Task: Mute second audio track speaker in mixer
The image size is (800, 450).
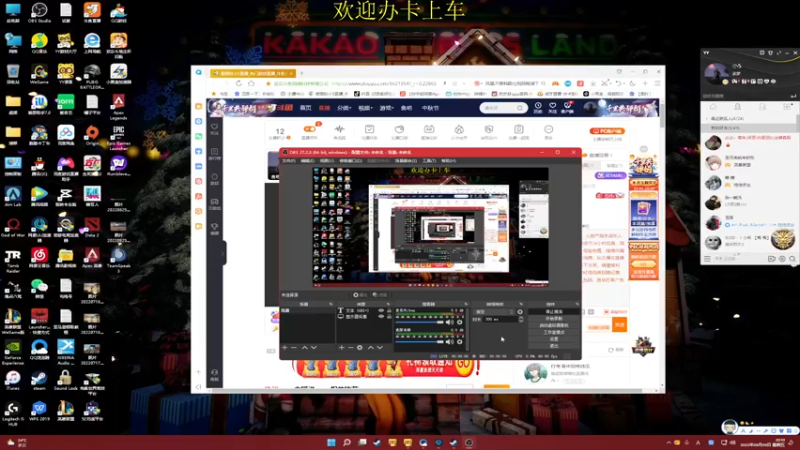Action: click(449, 341)
